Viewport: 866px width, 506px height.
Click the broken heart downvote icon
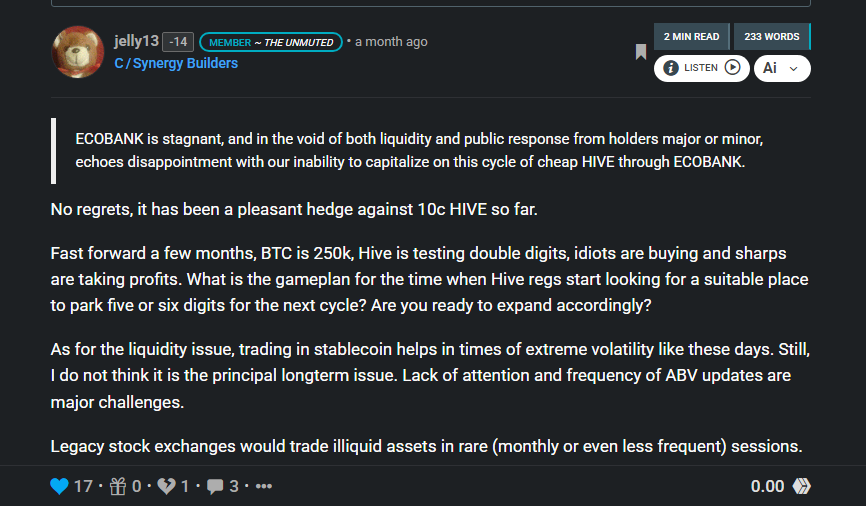(166, 486)
